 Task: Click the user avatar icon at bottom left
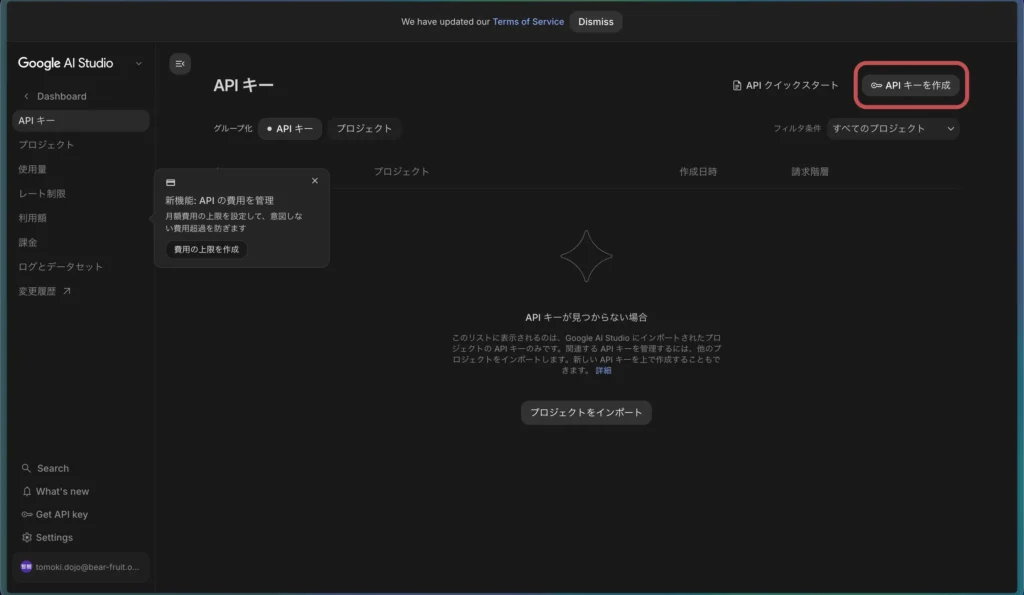[x=26, y=567]
